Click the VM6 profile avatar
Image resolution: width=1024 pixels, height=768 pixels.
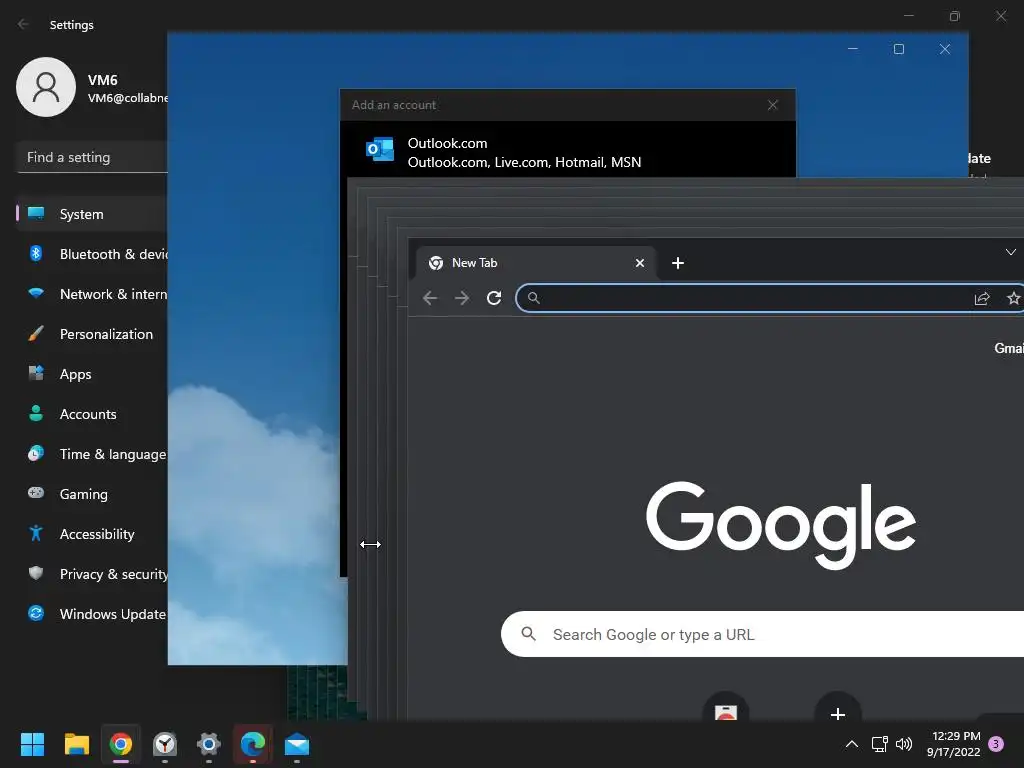tap(46, 87)
